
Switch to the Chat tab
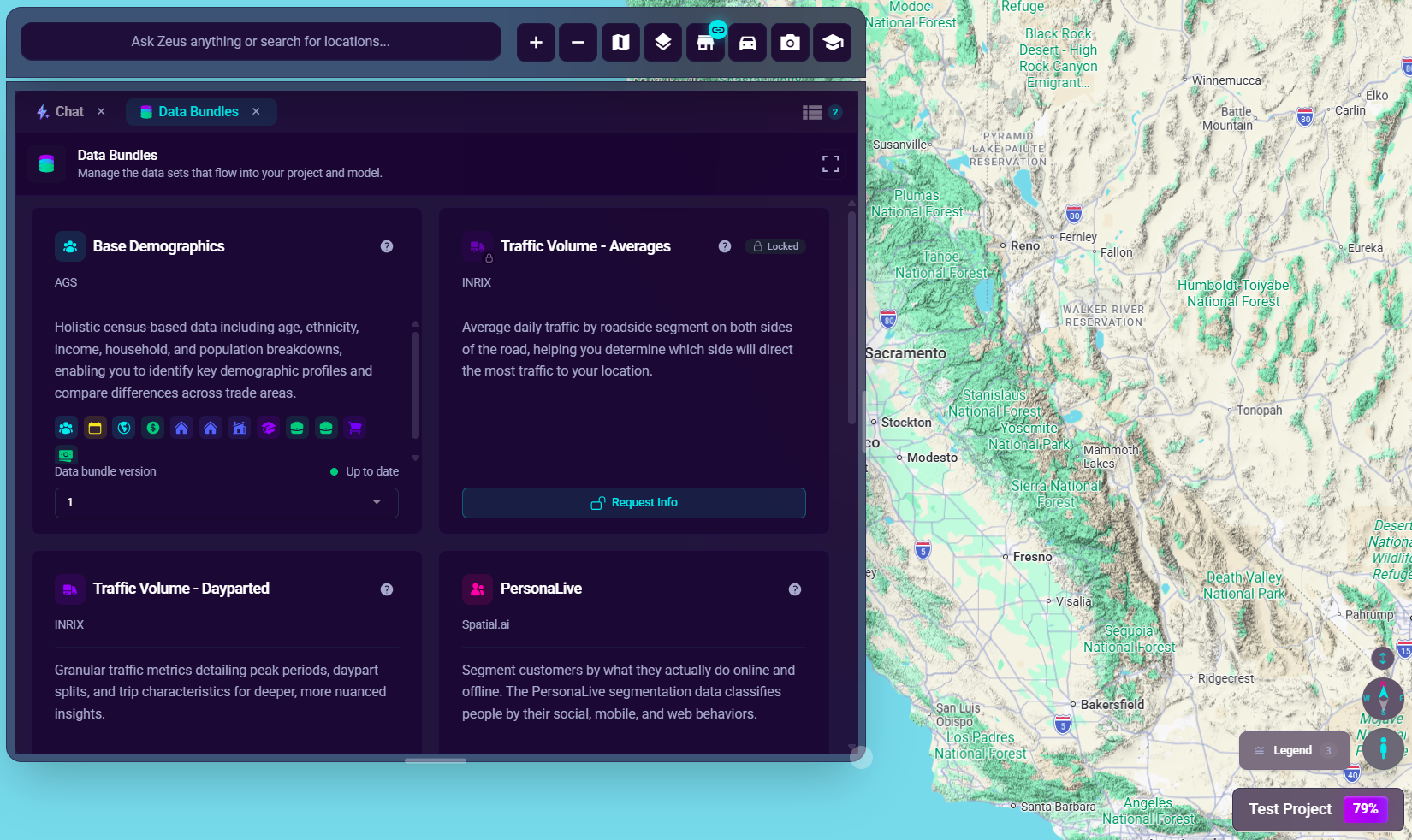[x=61, y=112]
